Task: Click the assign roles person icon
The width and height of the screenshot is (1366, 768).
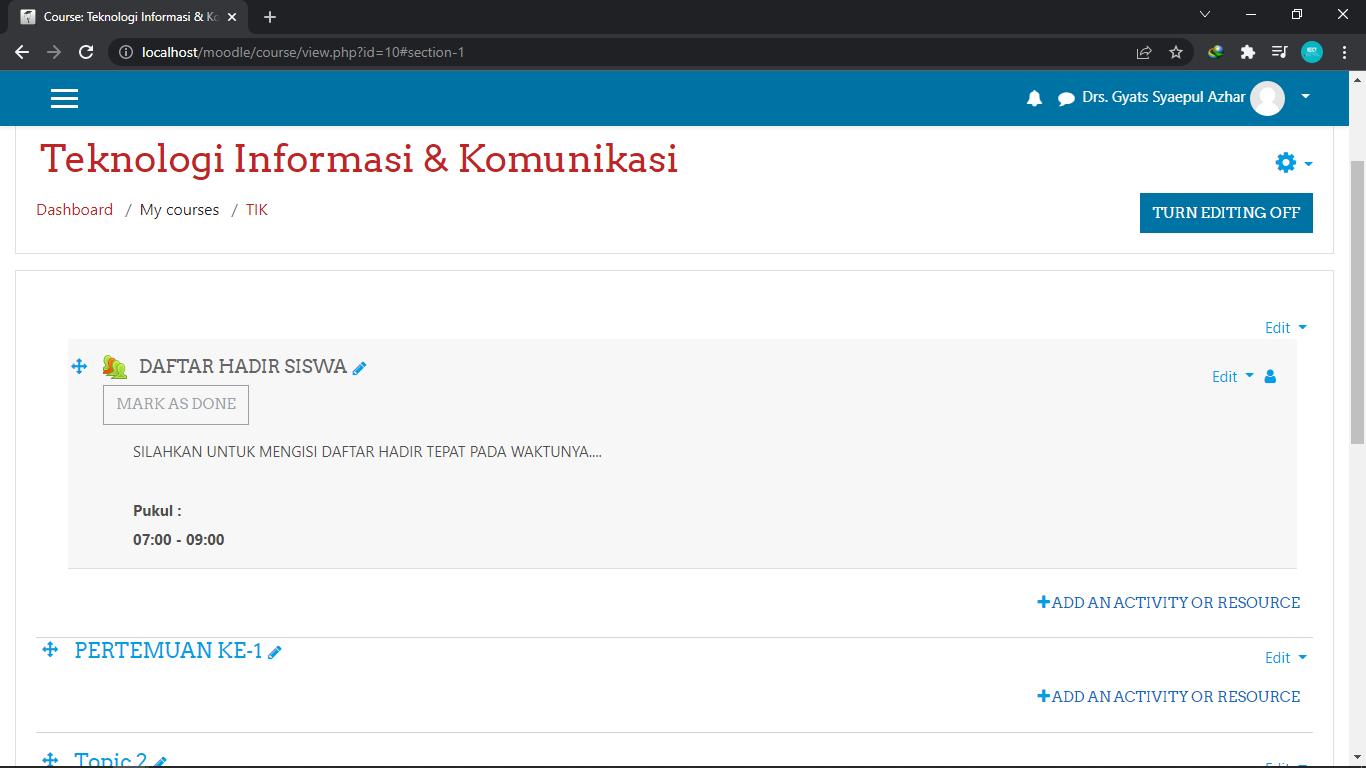Action: (x=1270, y=377)
